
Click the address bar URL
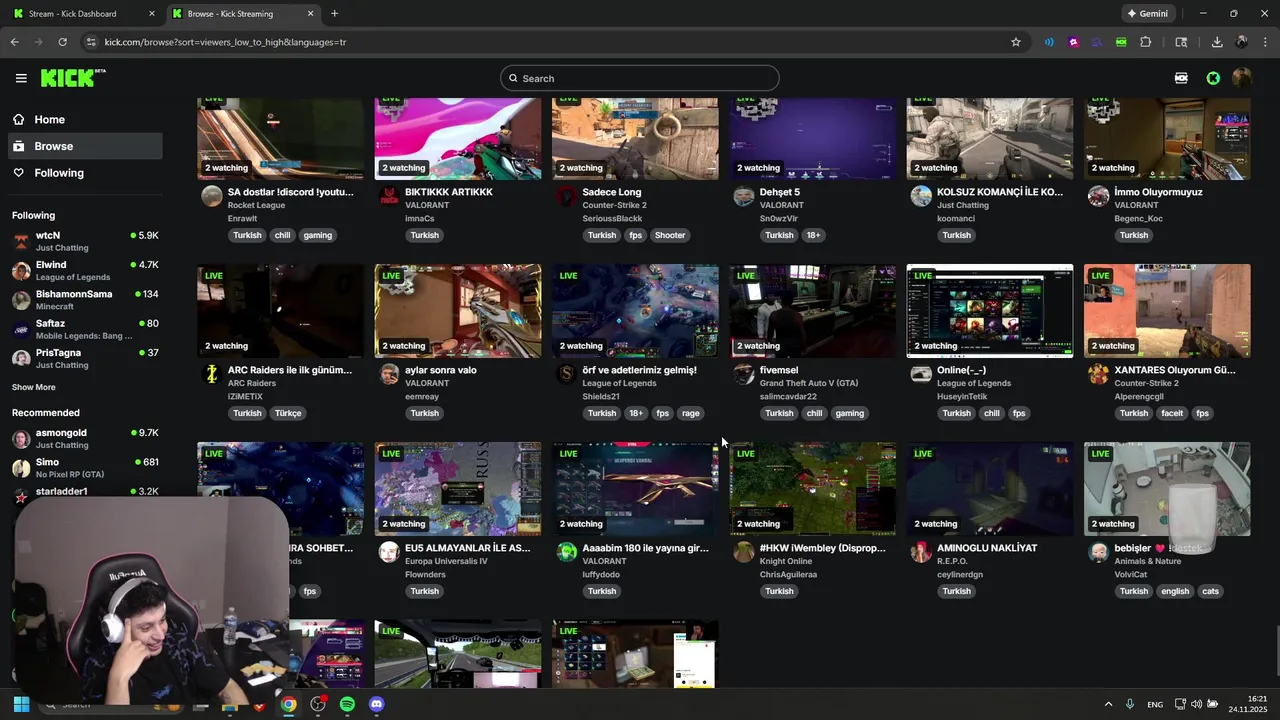point(226,42)
